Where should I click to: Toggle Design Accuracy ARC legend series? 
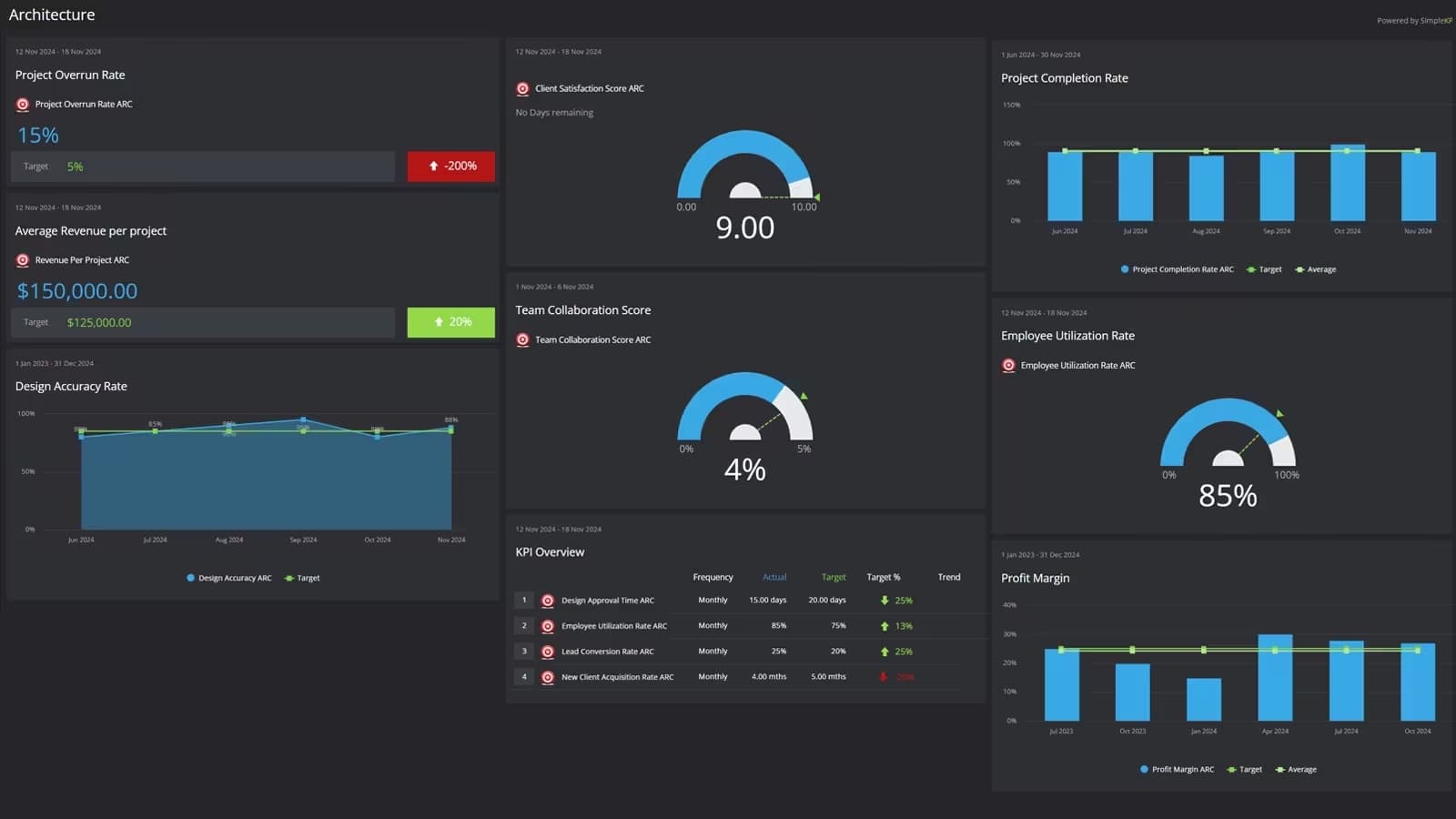click(x=229, y=578)
